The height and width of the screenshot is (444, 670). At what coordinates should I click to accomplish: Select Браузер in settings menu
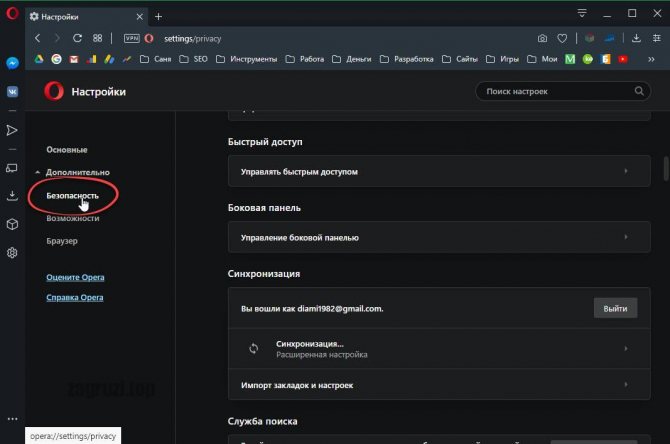62,241
